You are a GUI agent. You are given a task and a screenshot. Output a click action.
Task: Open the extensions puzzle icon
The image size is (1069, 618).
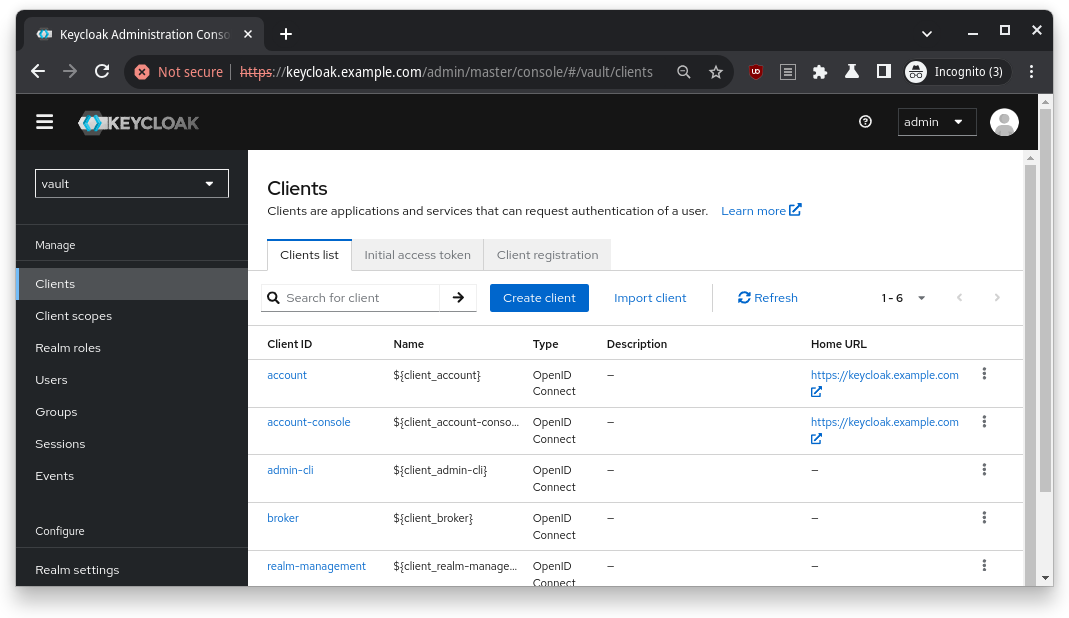pos(819,72)
